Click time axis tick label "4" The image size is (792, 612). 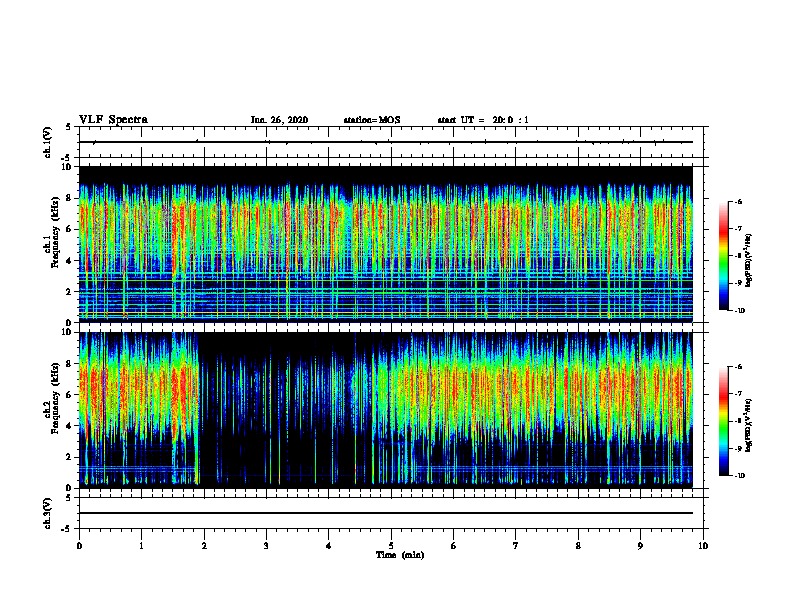329,546
